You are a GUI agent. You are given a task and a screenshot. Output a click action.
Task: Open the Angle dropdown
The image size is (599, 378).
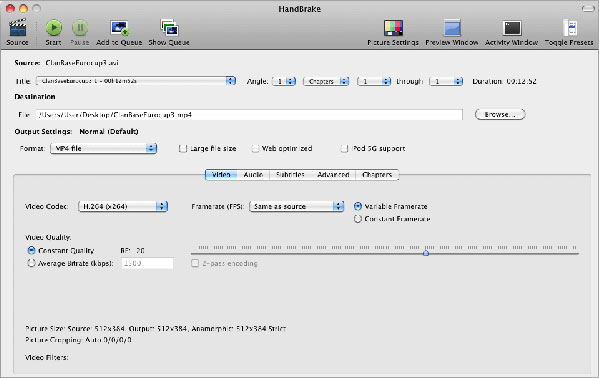pyautogui.click(x=284, y=81)
